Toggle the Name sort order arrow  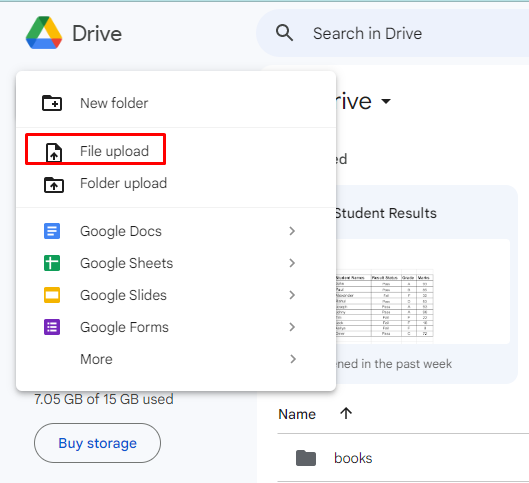click(346, 413)
